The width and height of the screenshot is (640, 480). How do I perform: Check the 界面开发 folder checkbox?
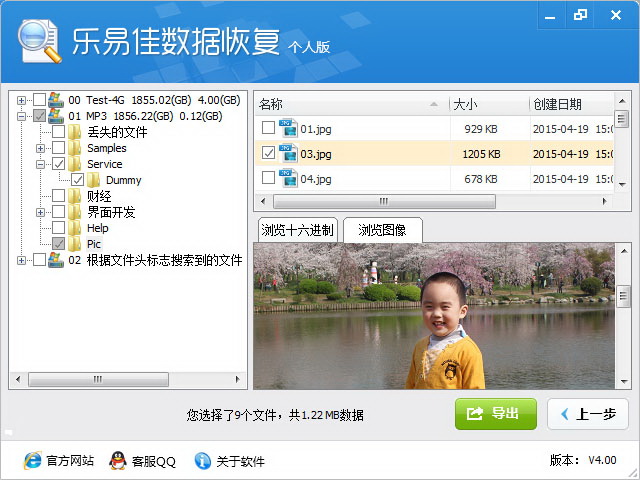tap(58, 212)
